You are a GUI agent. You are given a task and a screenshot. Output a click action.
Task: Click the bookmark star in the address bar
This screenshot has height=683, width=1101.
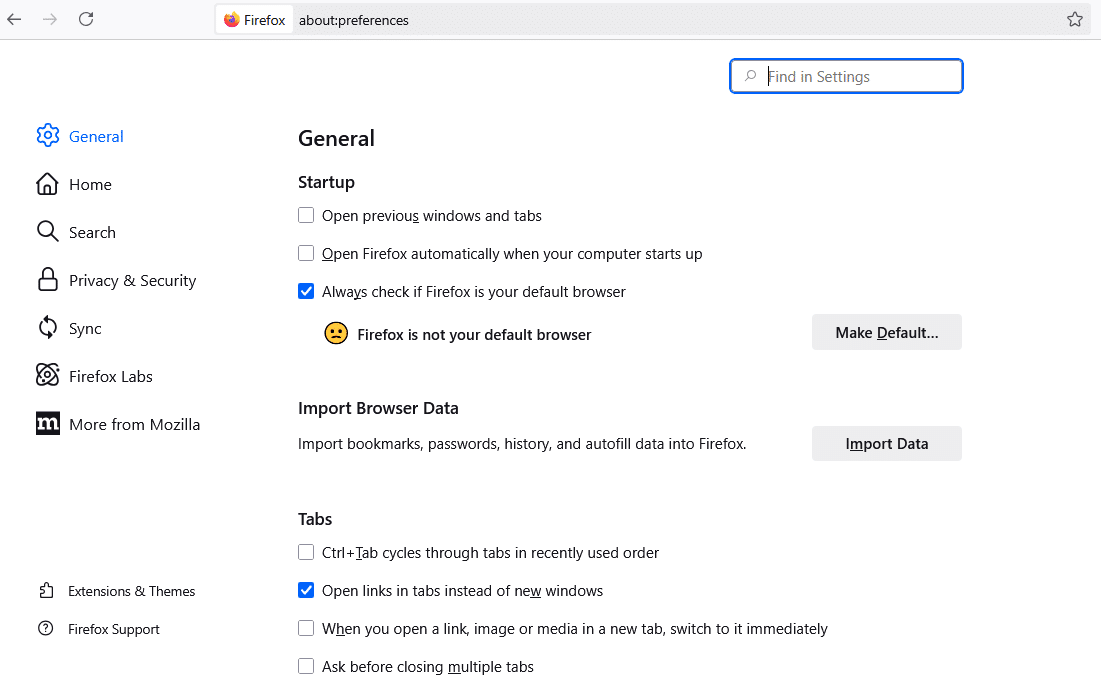tap(1075, 18)
